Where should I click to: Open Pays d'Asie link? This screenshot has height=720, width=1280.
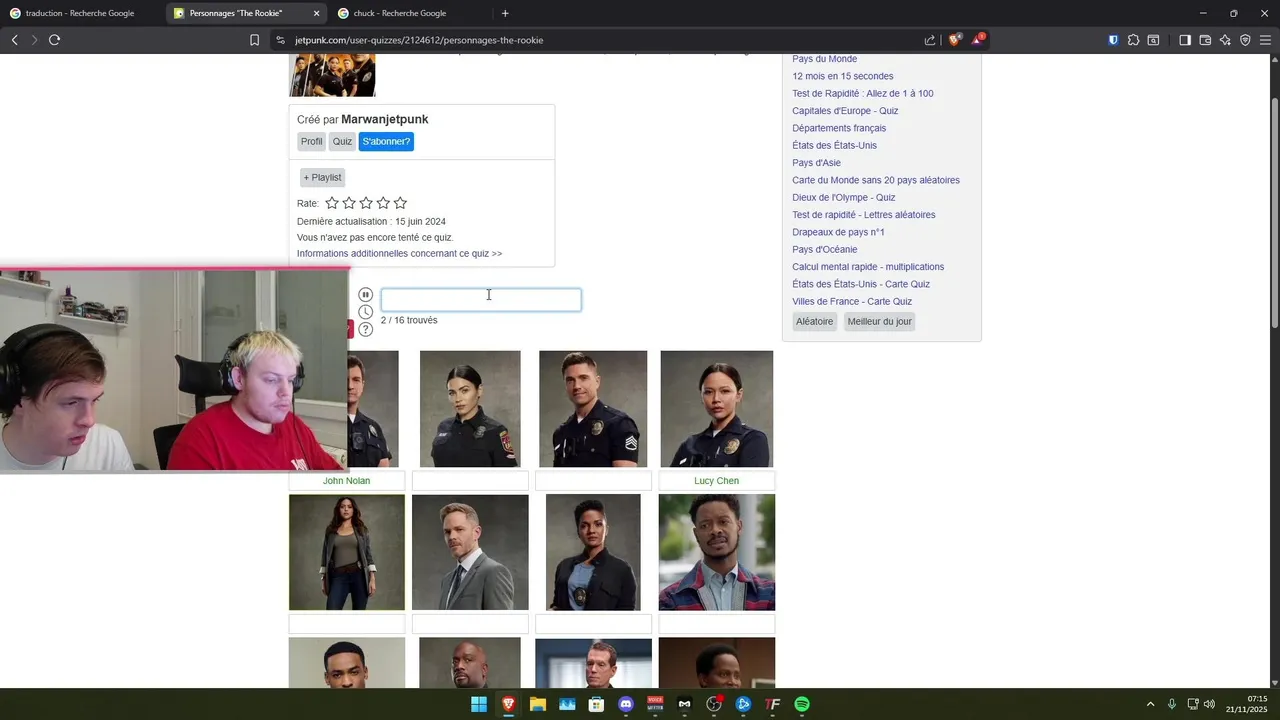[x=816, y=163]
